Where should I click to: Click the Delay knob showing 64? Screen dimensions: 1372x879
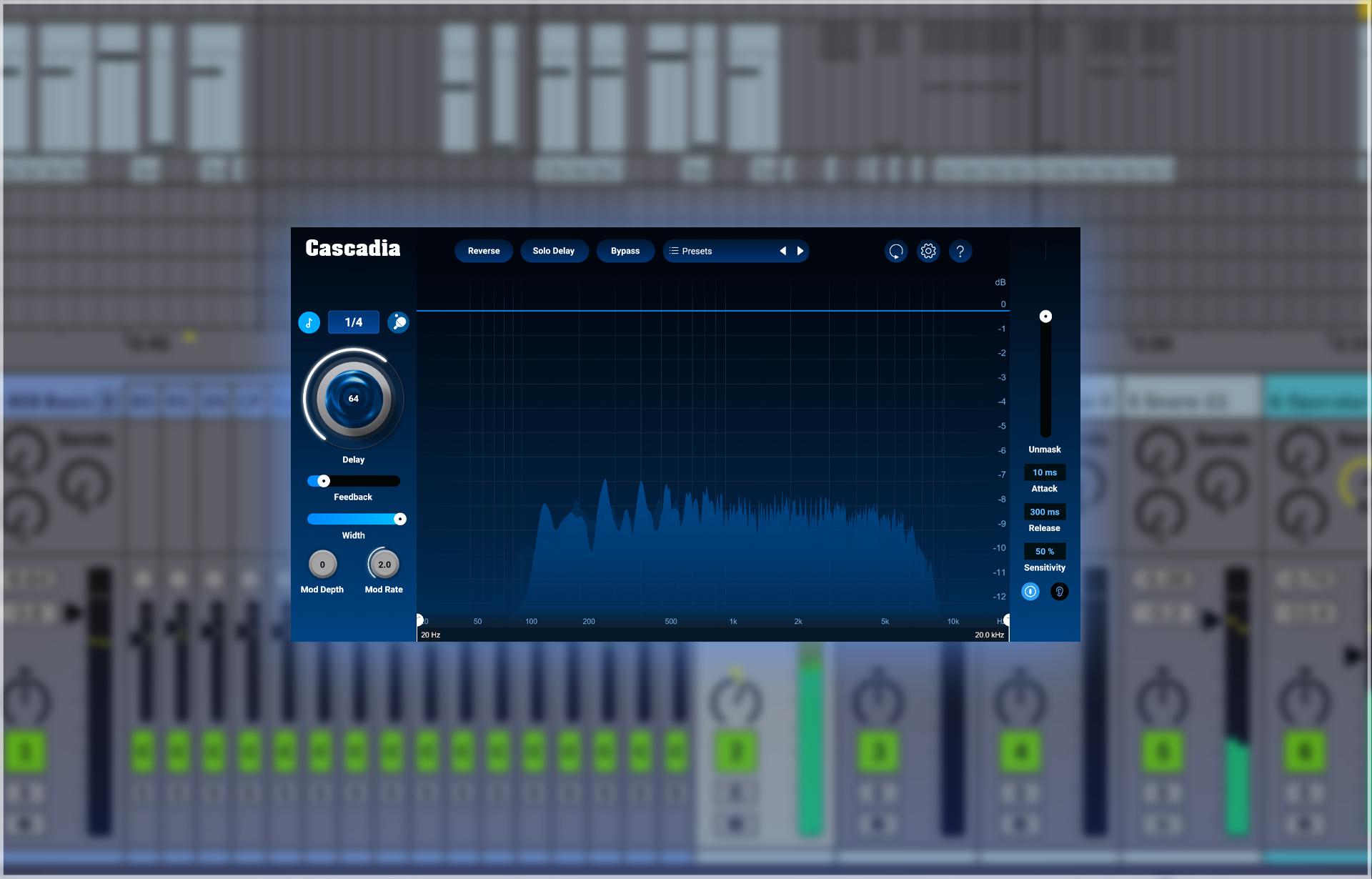[353, 398]
